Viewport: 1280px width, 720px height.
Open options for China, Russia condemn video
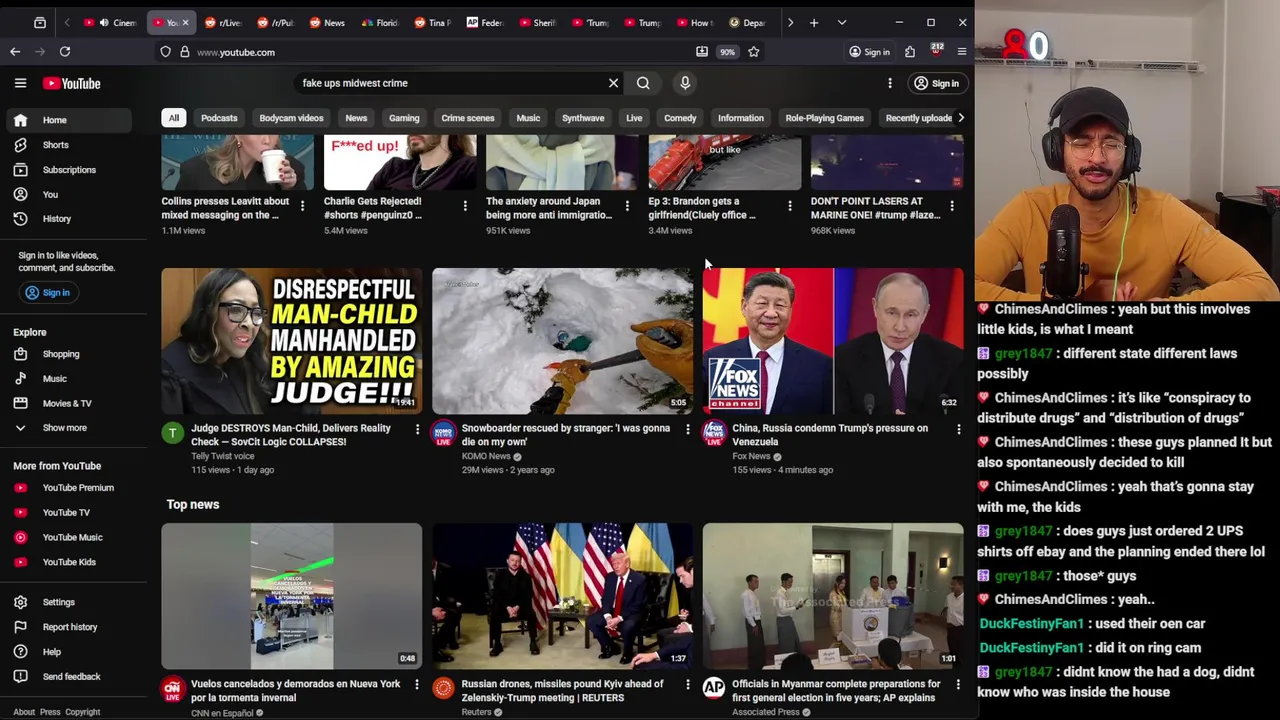[958, 429]
